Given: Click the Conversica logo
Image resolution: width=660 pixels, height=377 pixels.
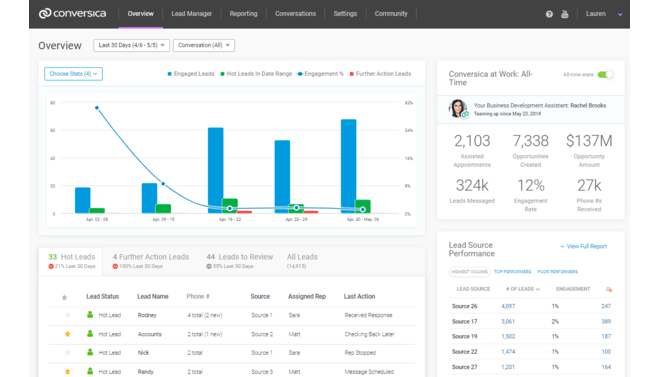Looking at the screenshot, I should (x=72, y=13).
